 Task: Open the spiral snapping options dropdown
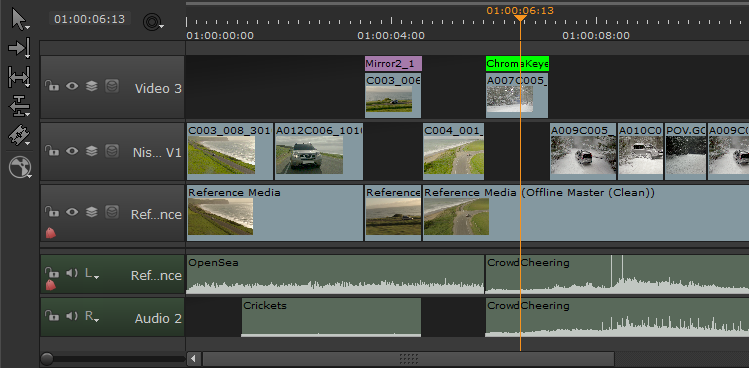[x=153, y=22]
